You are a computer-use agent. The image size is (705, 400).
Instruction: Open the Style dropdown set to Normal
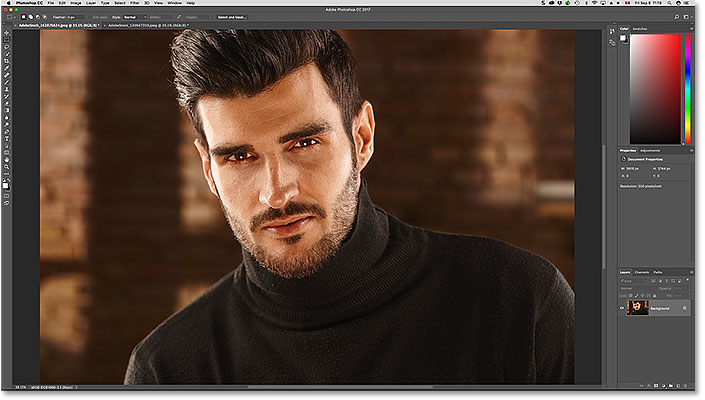[135, 17]
